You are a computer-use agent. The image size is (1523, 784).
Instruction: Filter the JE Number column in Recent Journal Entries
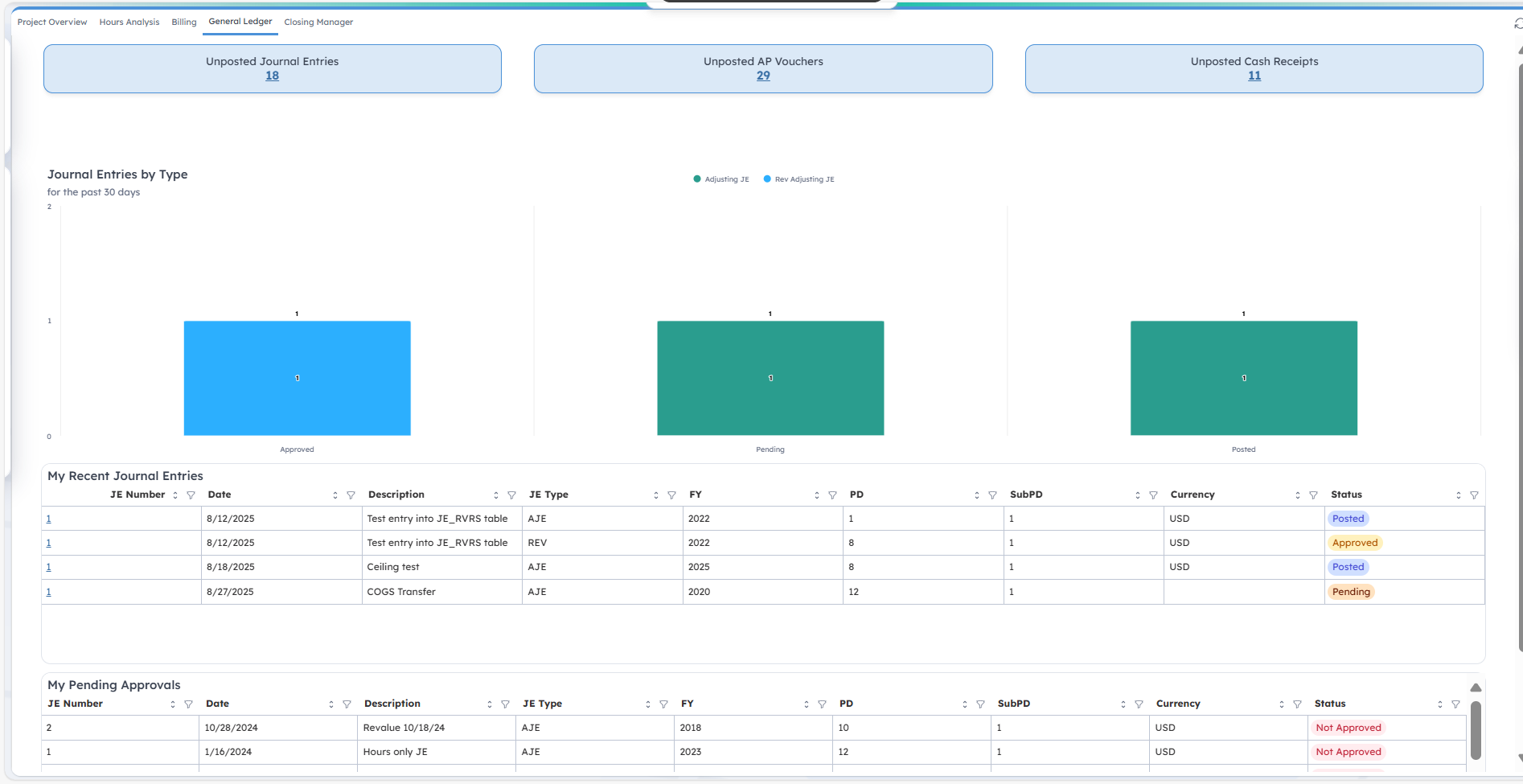pos(191,495)
